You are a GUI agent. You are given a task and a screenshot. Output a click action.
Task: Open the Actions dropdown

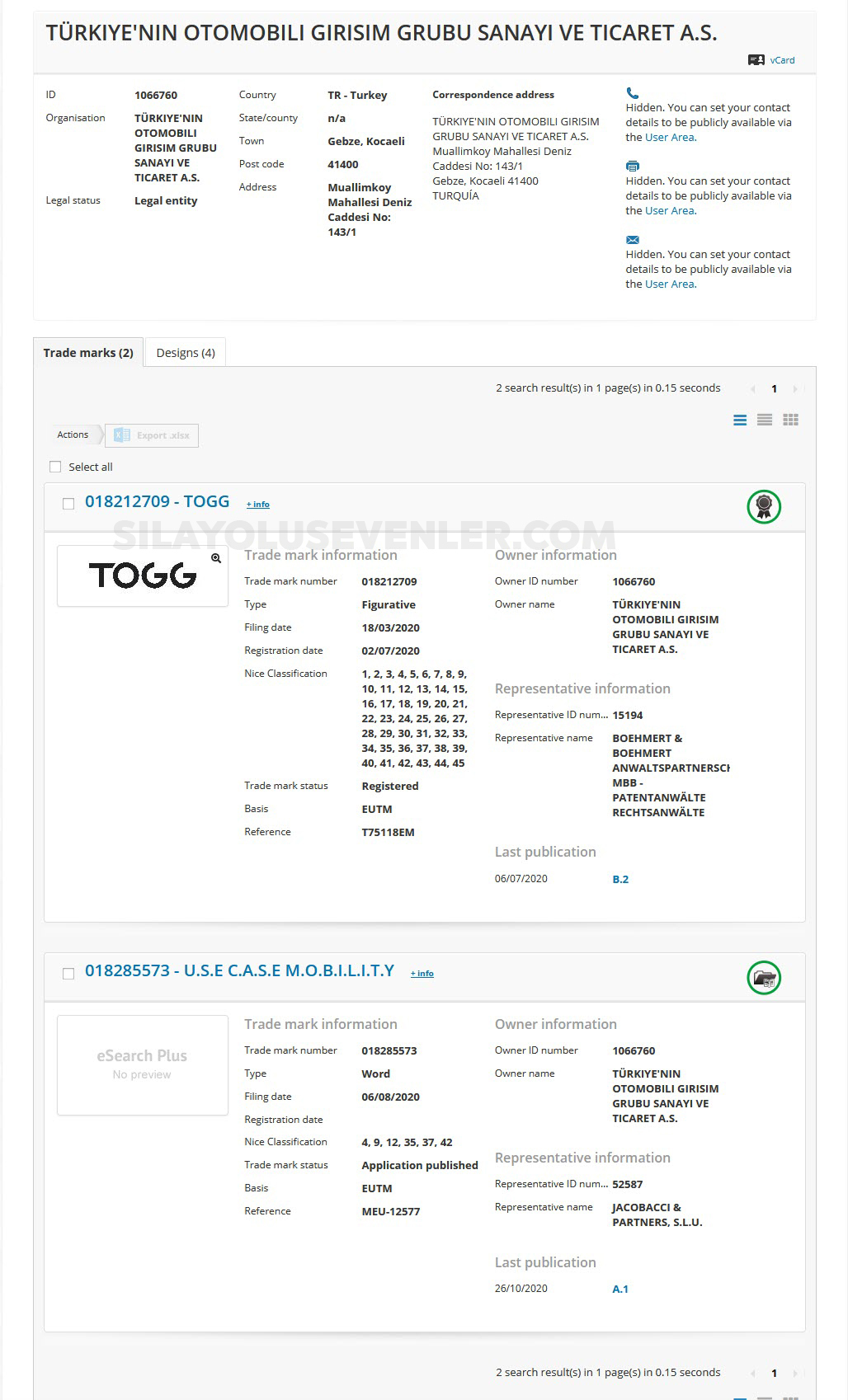(73, 435)
